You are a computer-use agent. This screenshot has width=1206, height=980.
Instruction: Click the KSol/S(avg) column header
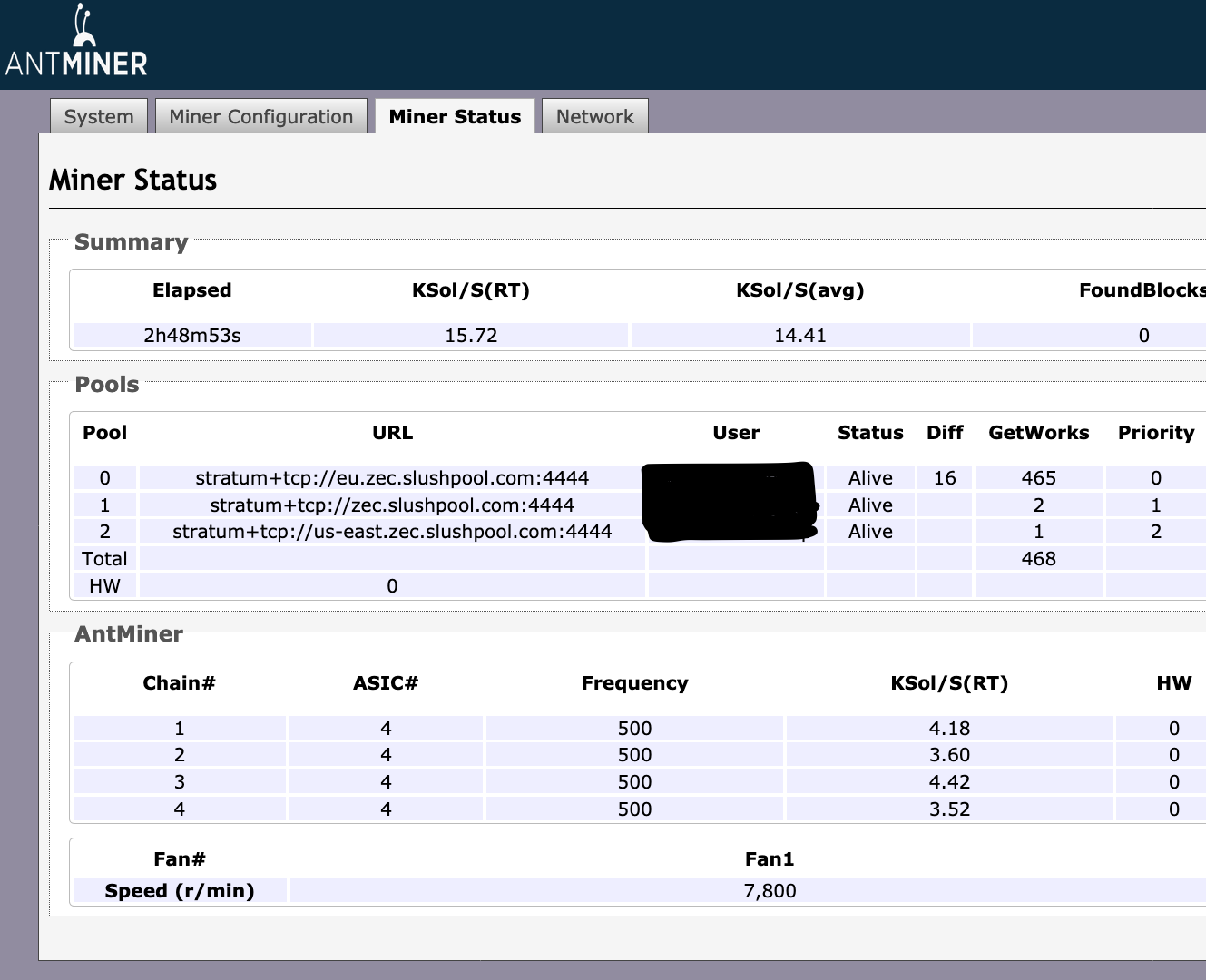click(x=800, y=290)
